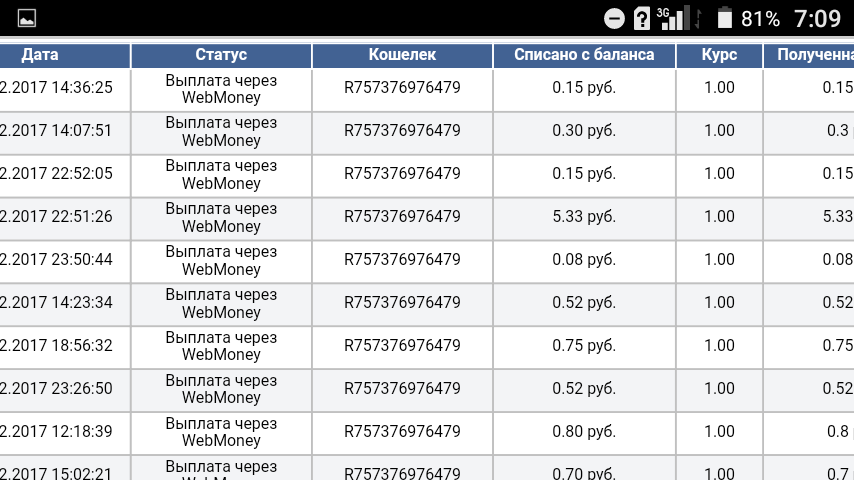
Task: Tap the 5.33 руб. amount cell
Action: pos(584,217)
